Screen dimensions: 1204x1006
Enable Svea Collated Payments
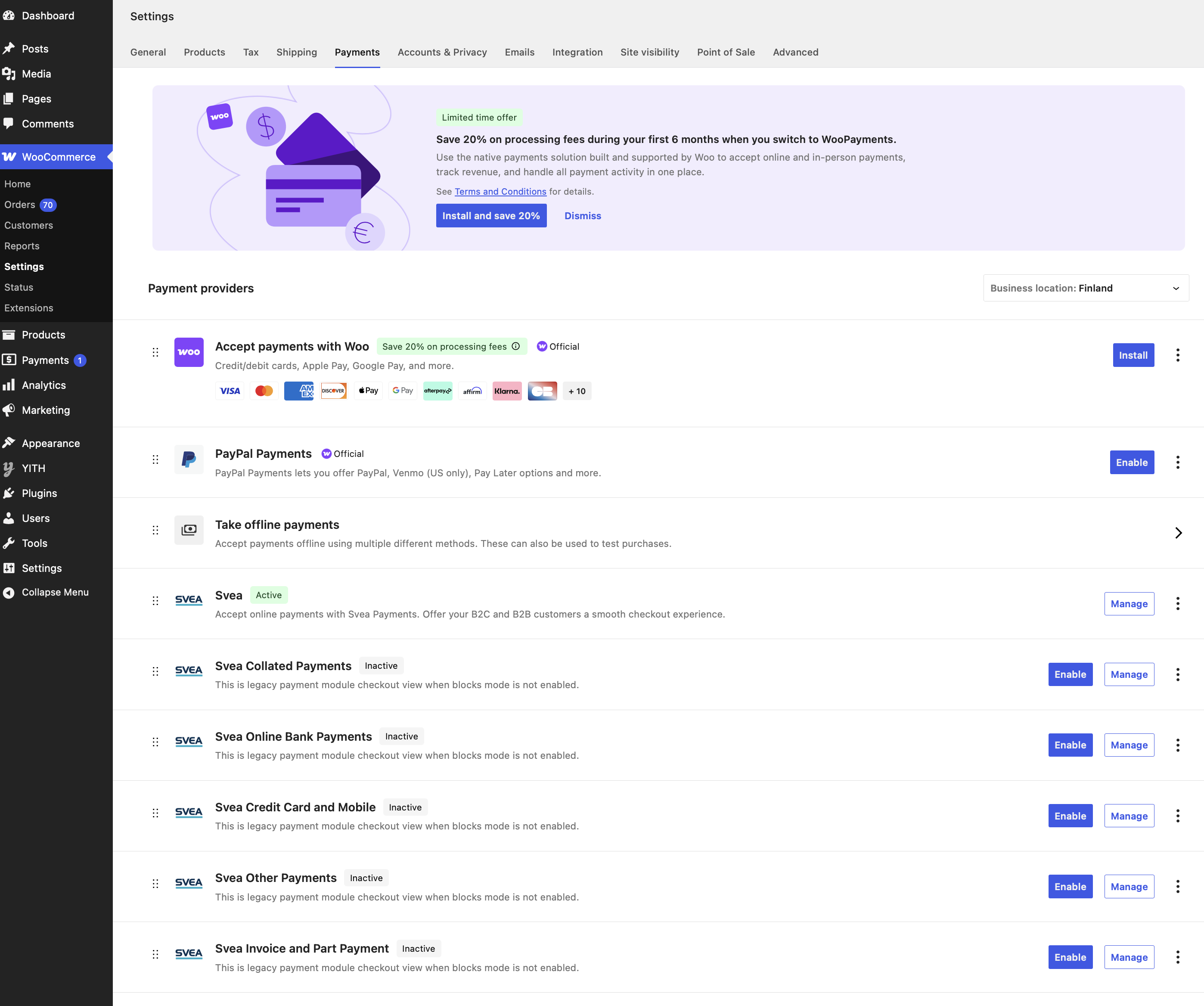click(x=1071, y=674)
